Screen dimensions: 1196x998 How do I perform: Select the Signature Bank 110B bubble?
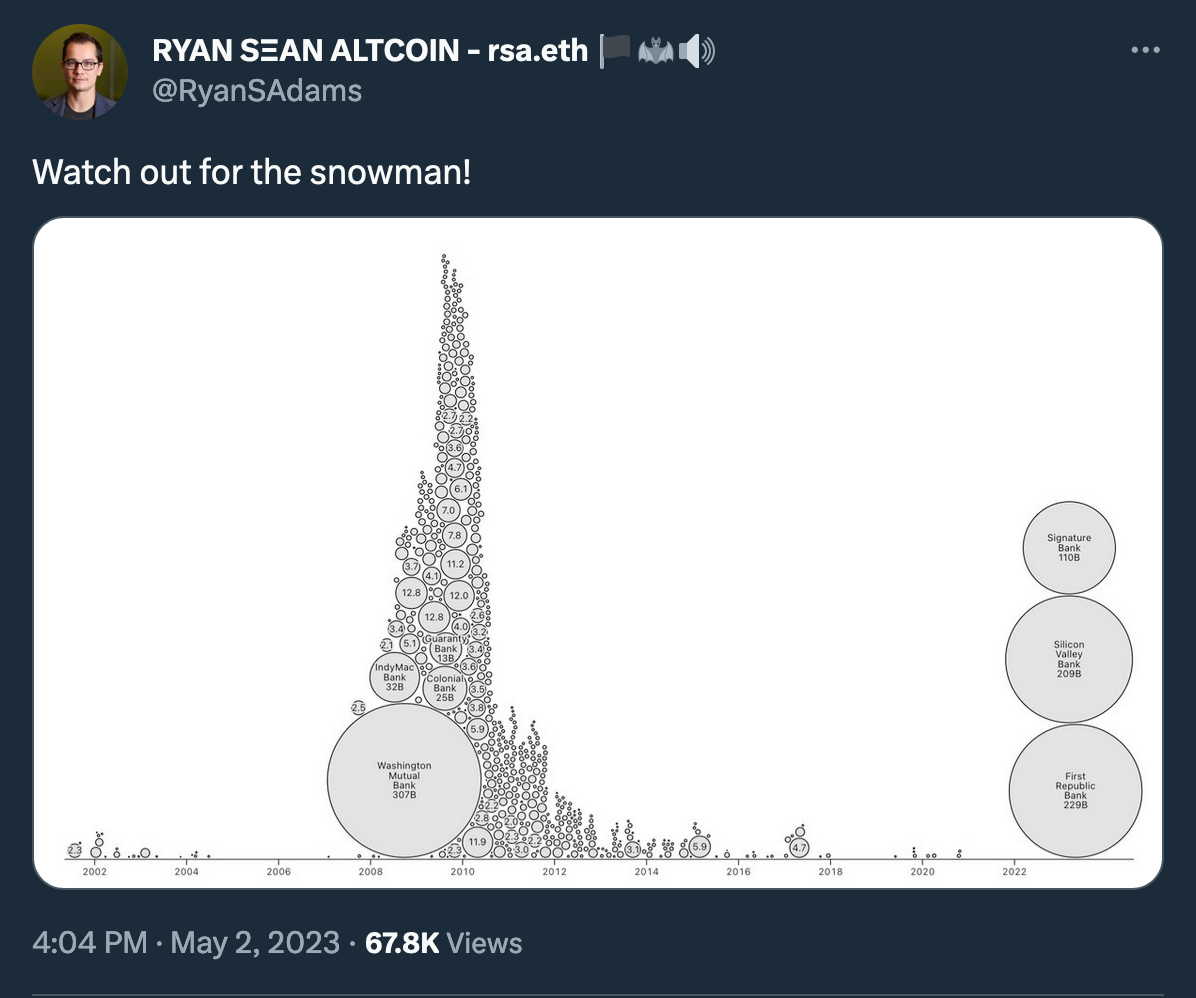[1069, 548]
